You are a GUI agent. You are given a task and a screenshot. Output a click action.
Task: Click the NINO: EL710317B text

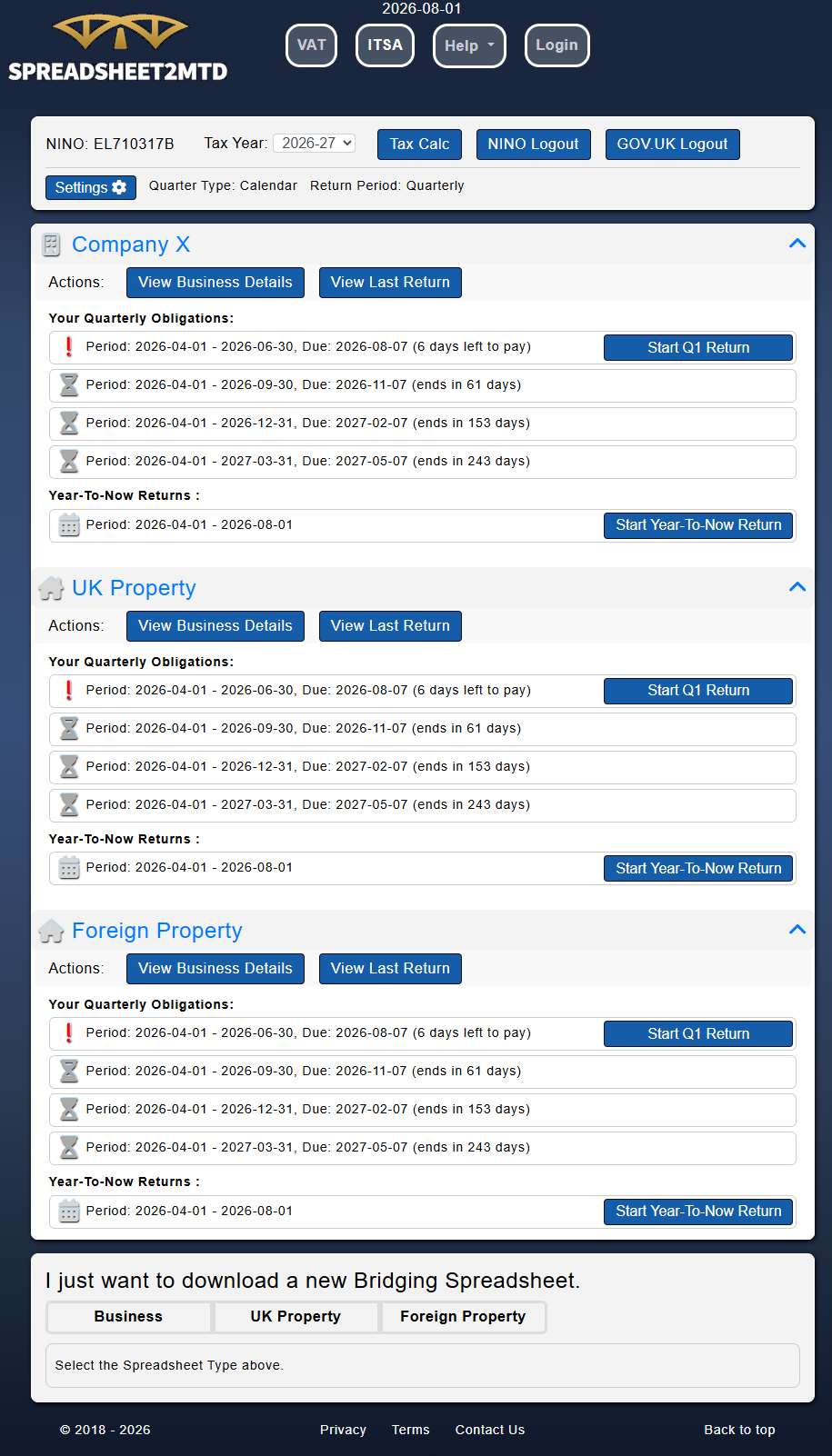pyautogui.click(x=110, y=144)
